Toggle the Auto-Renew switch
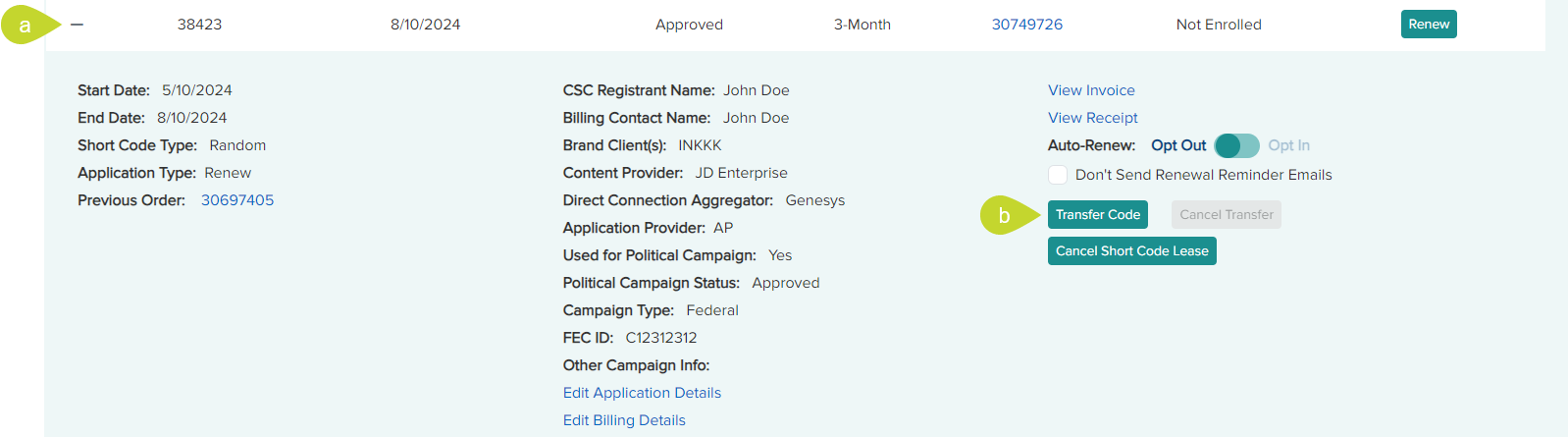Viewport: 1568px width, 437px height. pos(1236,145)
